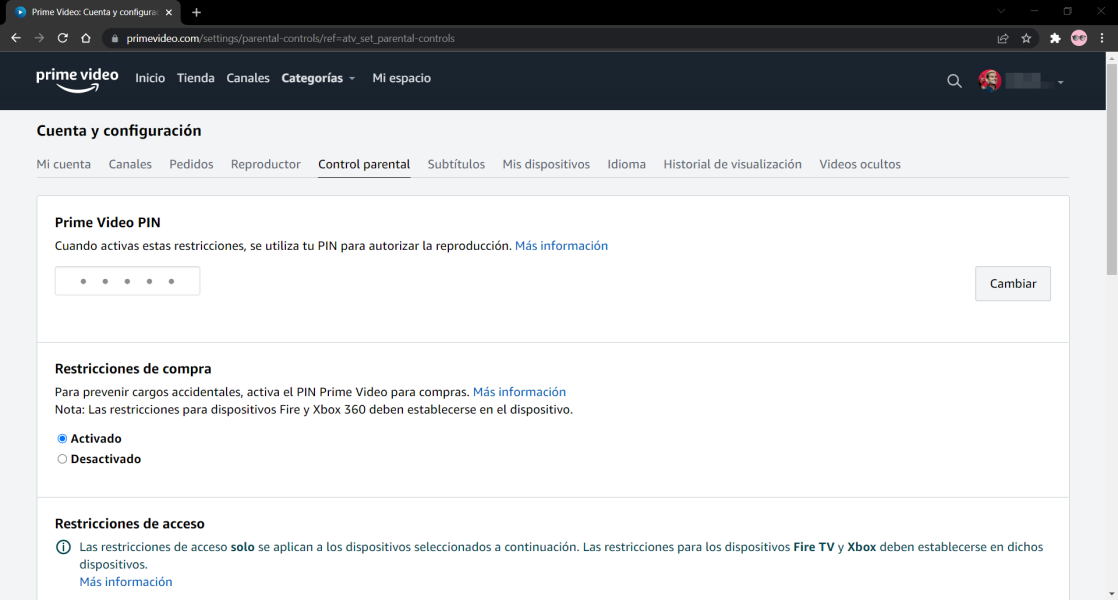Screen dimensions: 1118x600
Task: Expand the Categorías dropdown
Action: click(x=318, y=78)
